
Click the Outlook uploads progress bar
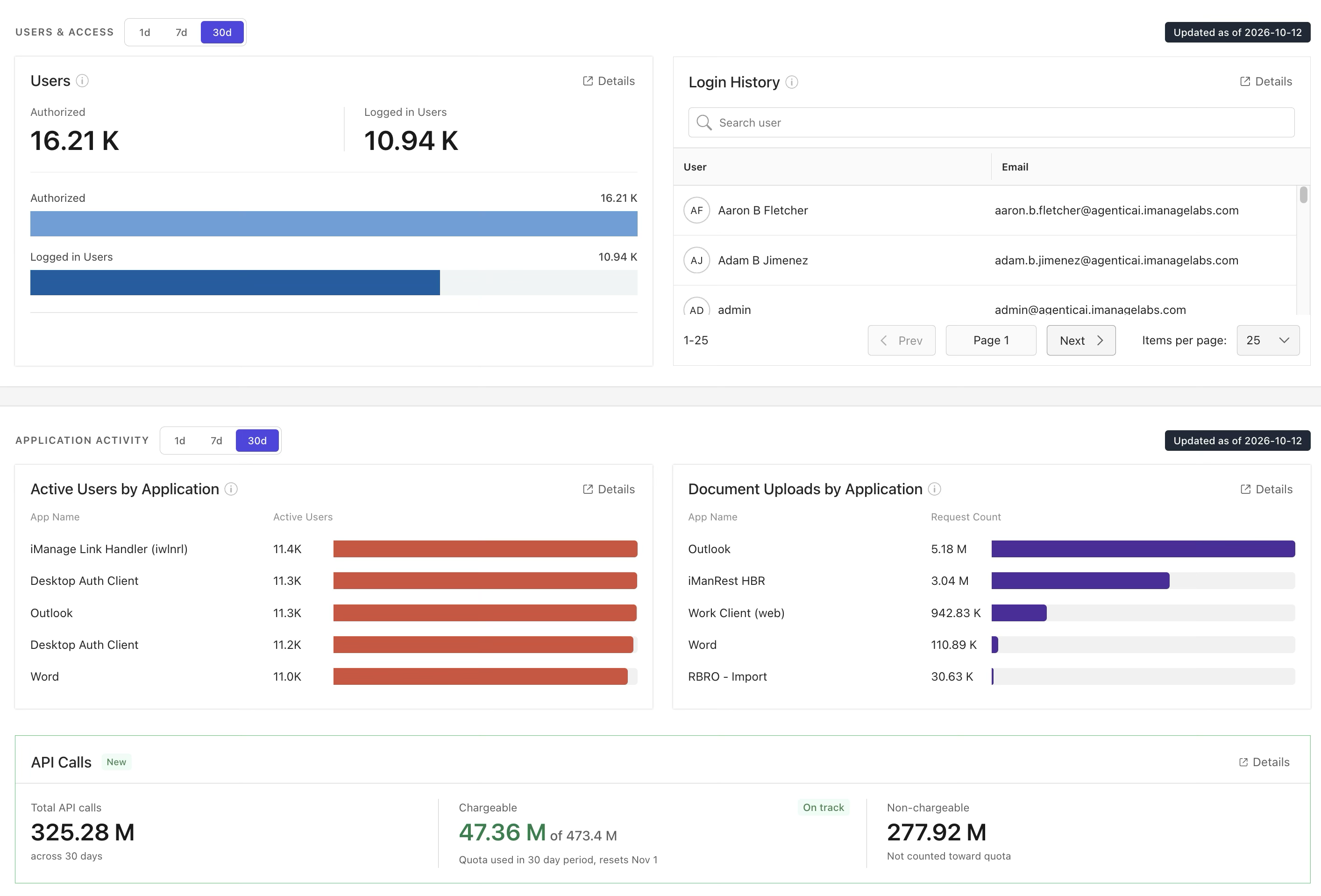click(x=1143, y=549)
